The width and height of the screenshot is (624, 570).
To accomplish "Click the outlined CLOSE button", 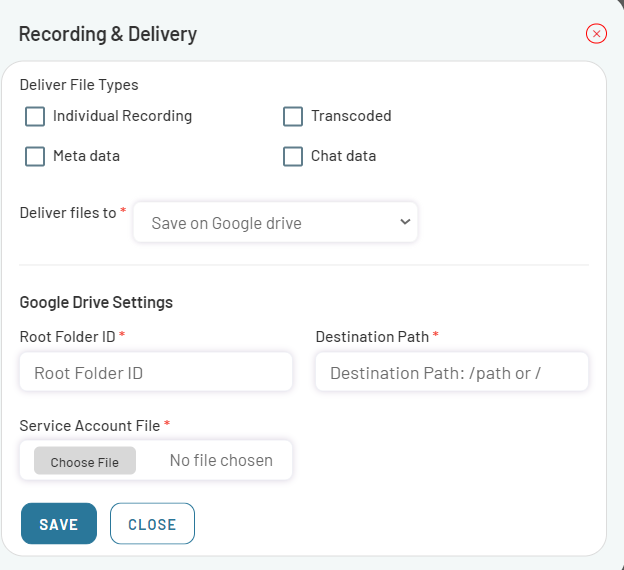I will point(152,523).
